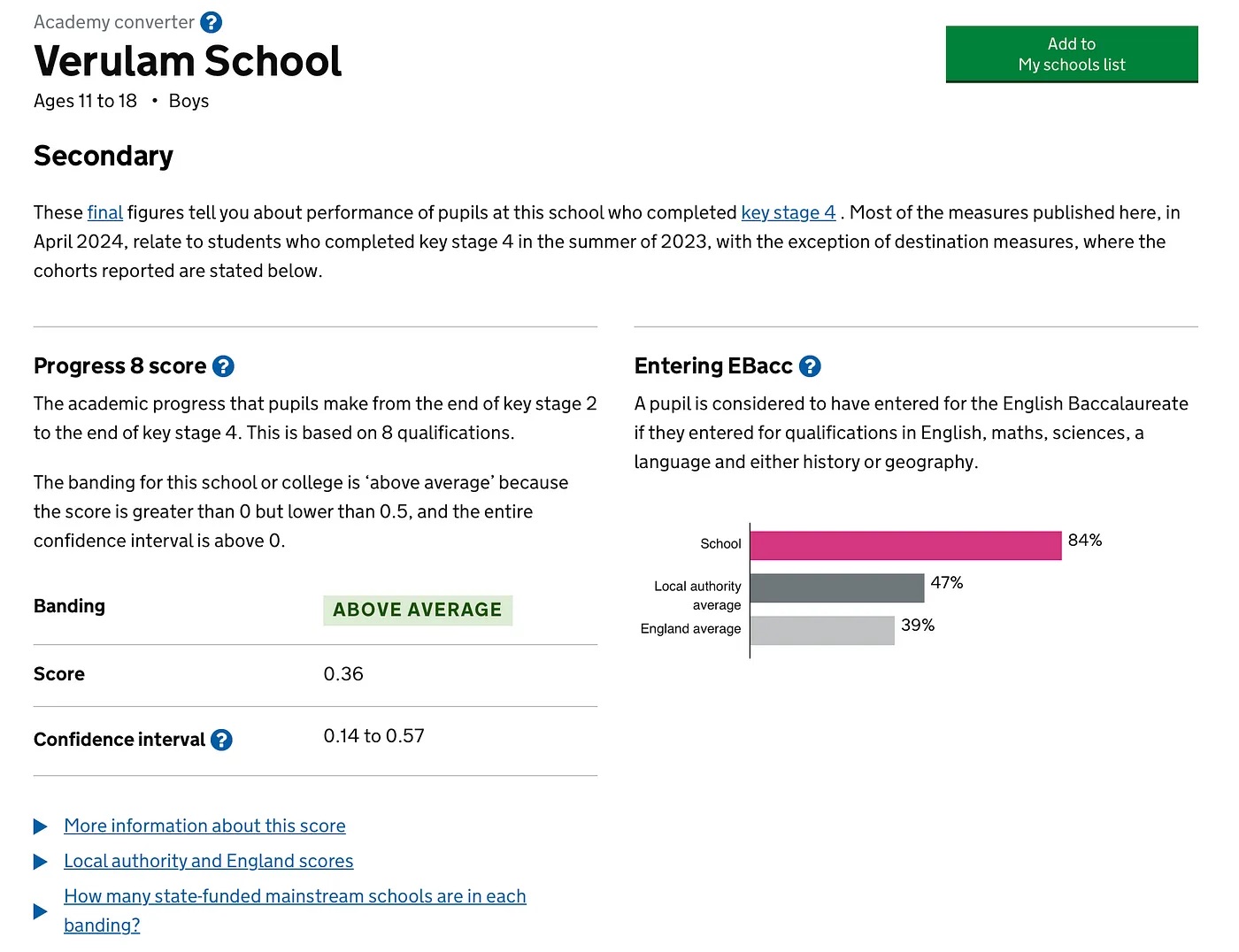The height and width of the screenshot is (952, 1239).
Task: Open help icon next to Confidence interval
Action: coord(221,740)
